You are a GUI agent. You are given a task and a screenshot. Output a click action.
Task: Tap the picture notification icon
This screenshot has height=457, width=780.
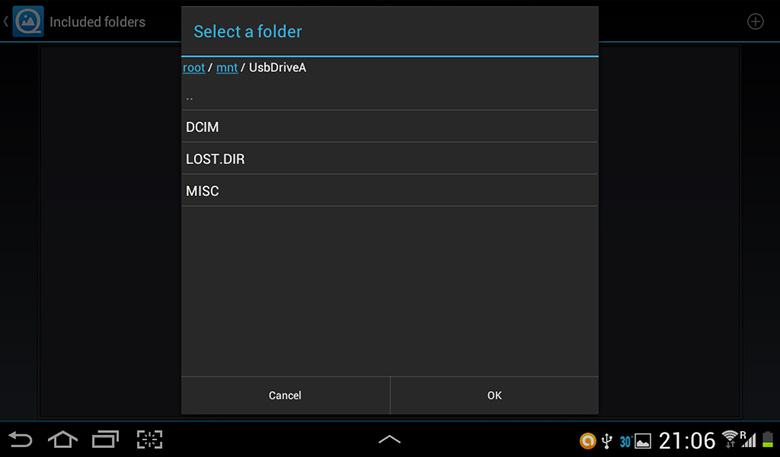point(643,441)
